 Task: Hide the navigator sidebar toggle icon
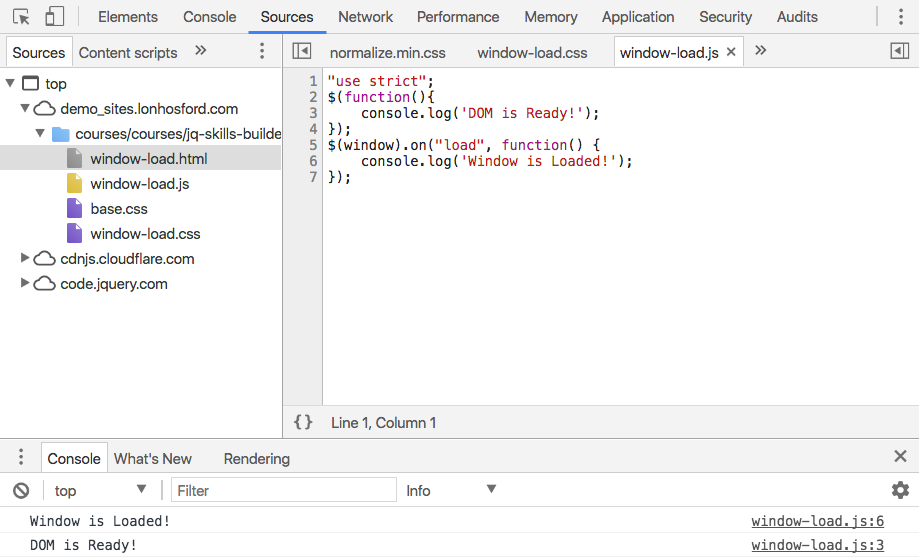(302, 51)
